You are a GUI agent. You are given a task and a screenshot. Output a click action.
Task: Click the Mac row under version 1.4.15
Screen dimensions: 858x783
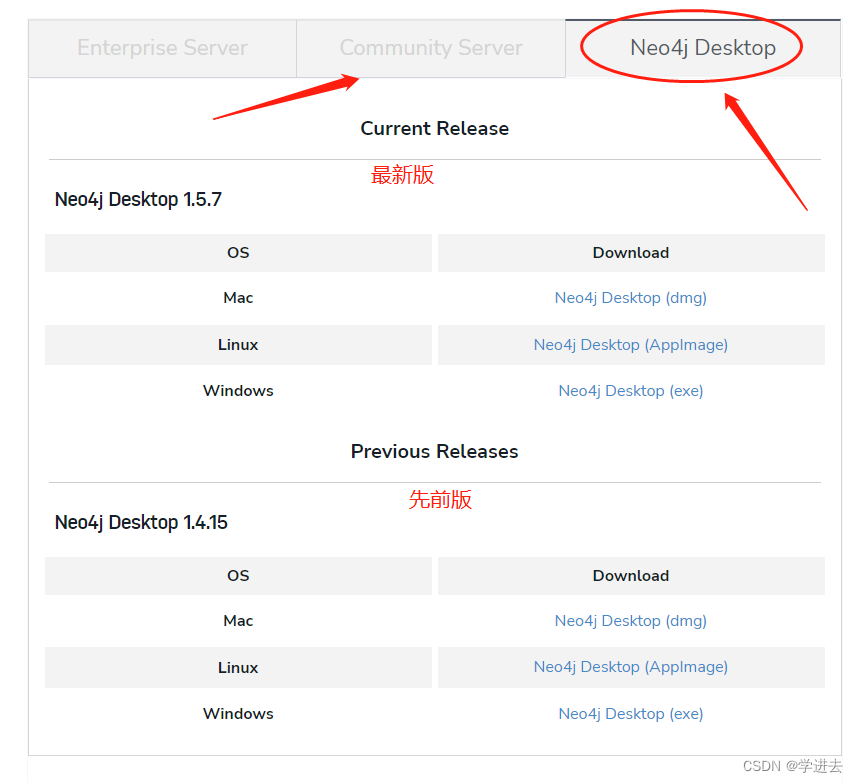point(434,620)
